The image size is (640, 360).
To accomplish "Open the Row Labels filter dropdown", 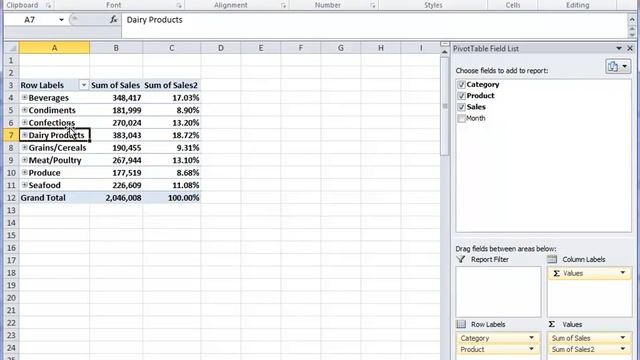I will pos(83,85).
